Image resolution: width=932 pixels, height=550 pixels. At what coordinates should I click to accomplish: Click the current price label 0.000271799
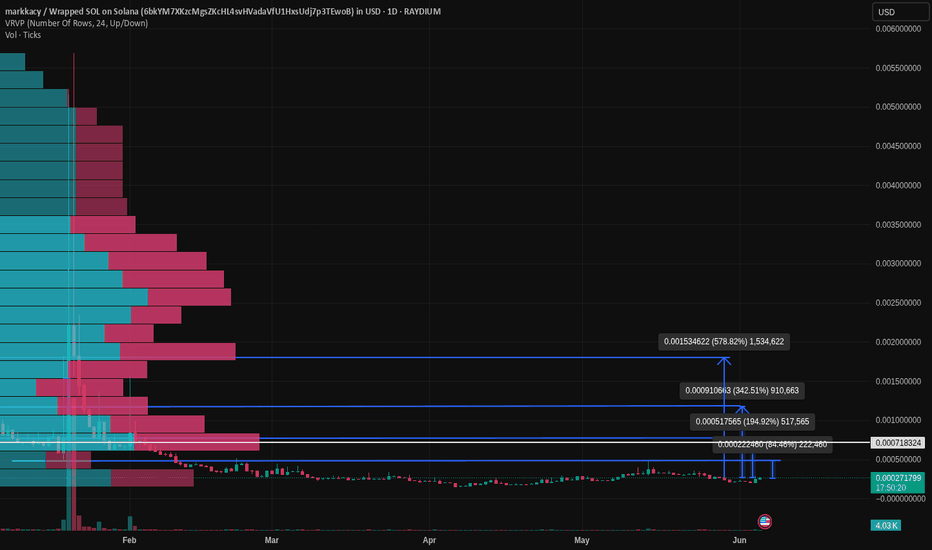pos(898,482)
